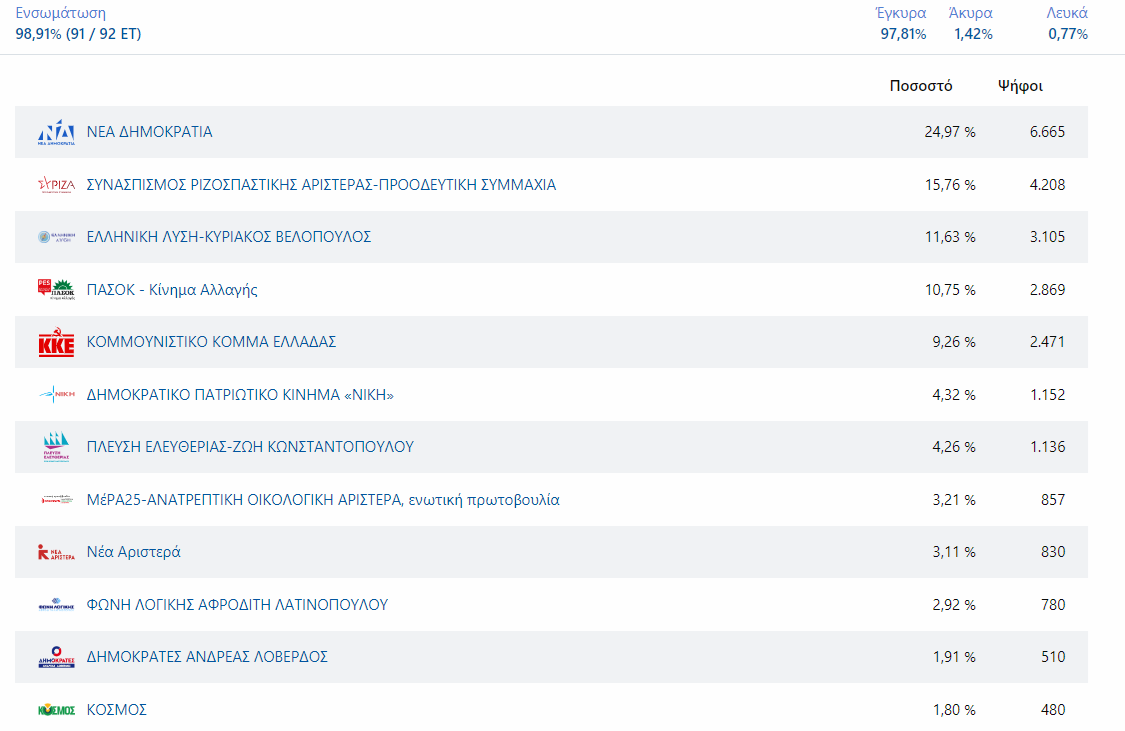Click the 1.136 votes cell
This screenshot has height=731, width=1125.
click(1048, 447)
